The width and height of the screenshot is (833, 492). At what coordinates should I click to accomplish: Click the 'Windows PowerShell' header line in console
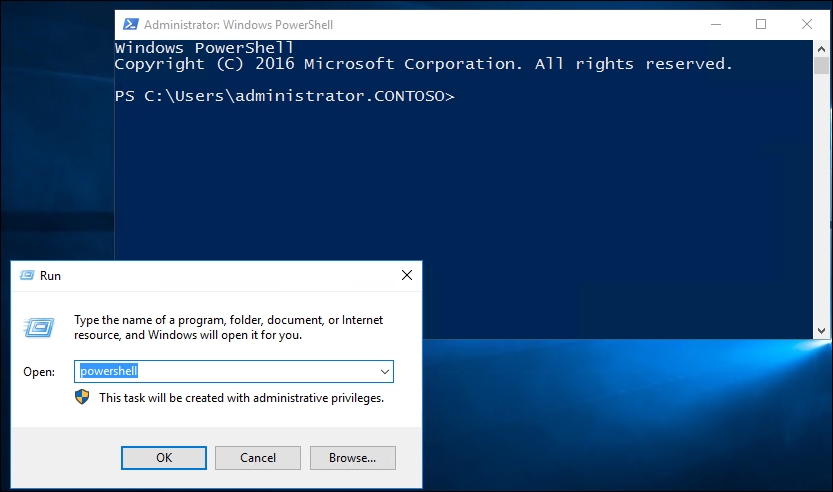(204, 48)
